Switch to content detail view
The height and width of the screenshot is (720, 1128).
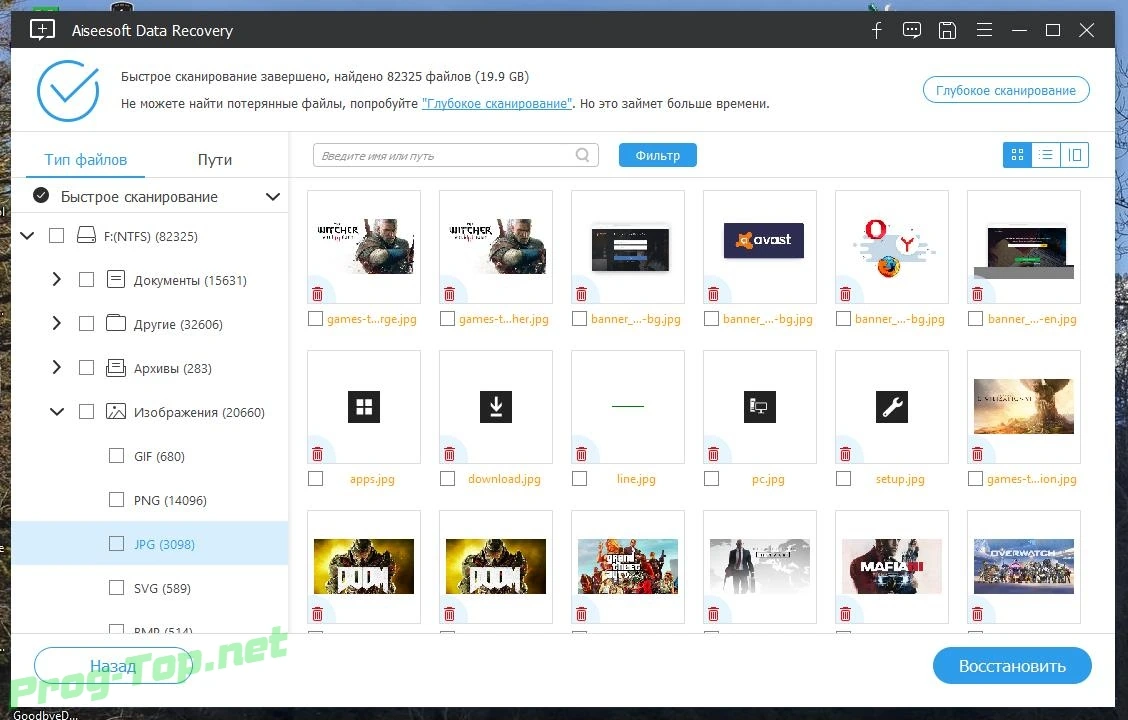coord(1074,155)
